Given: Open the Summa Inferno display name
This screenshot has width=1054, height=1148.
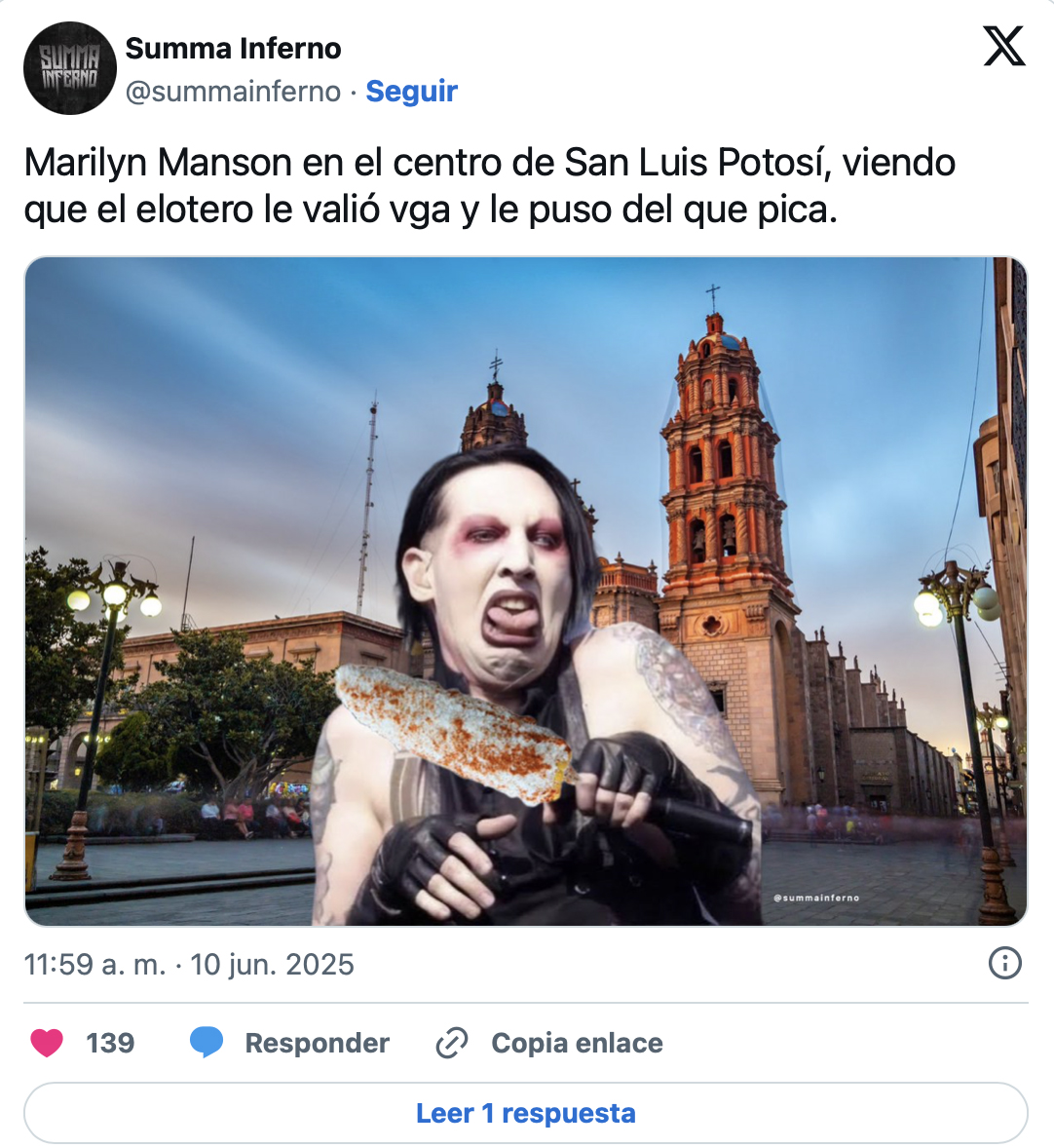Looking at the screenshot, I should tap(234, 49).
